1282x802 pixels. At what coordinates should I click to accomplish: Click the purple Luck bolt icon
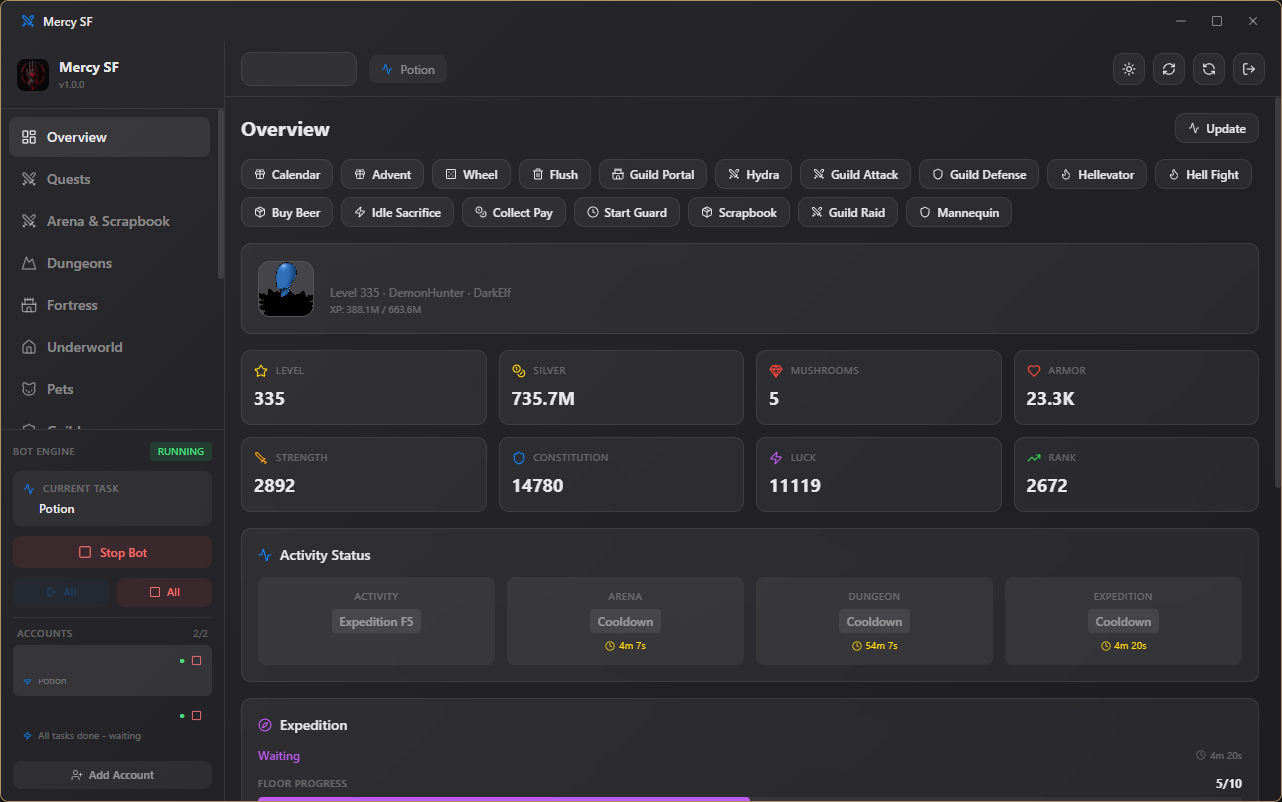776,457
